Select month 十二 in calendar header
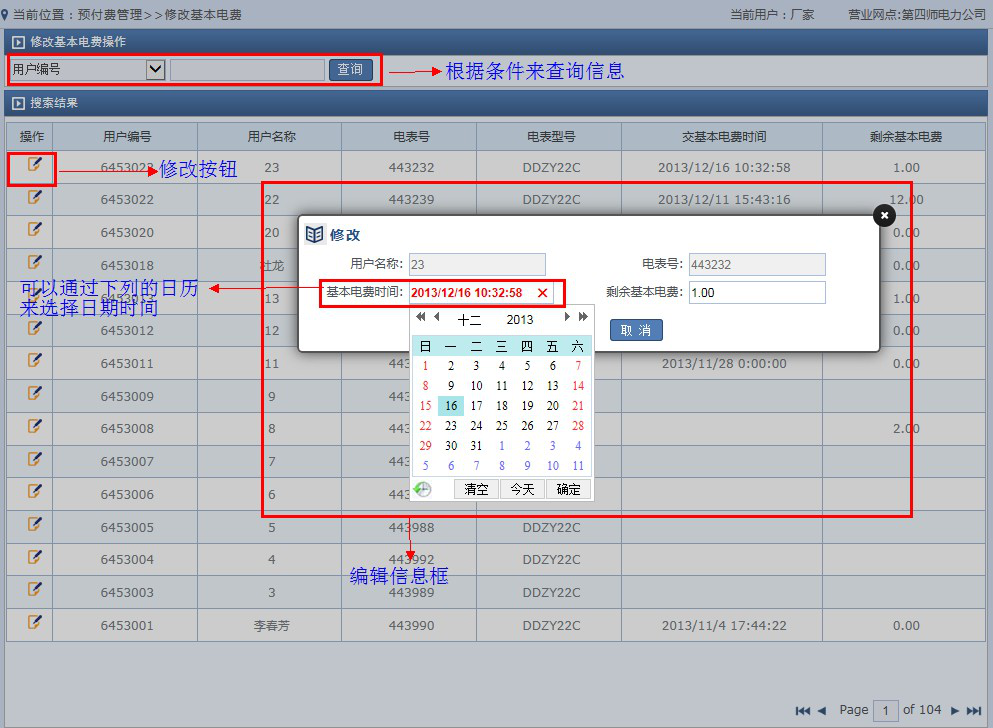The height and width of the screenshot is (728, 993). [469, 320]
